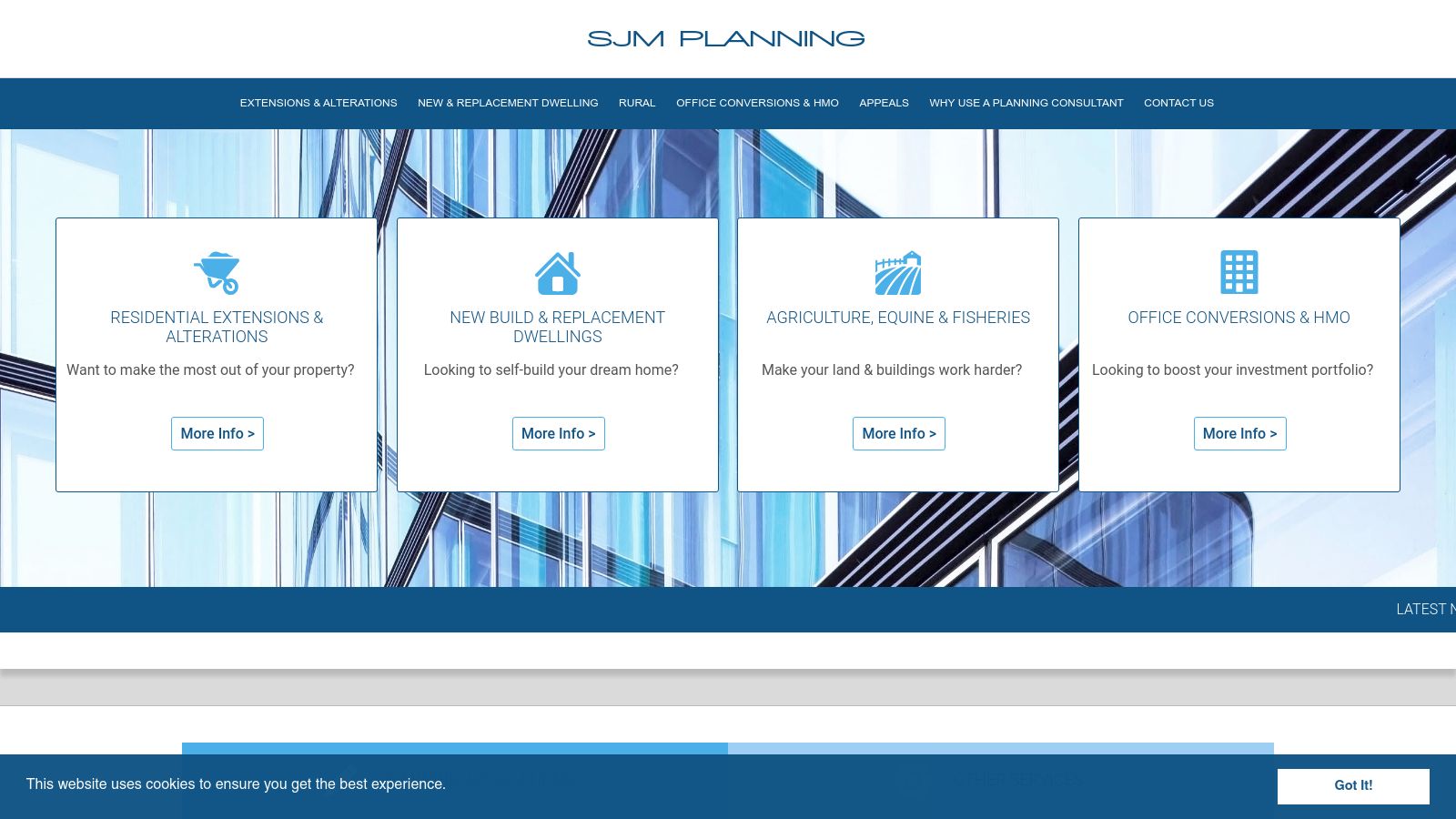Open the CONTACT US page
The width and height of the screenshot is (1456, 819).
[1178, 103]
